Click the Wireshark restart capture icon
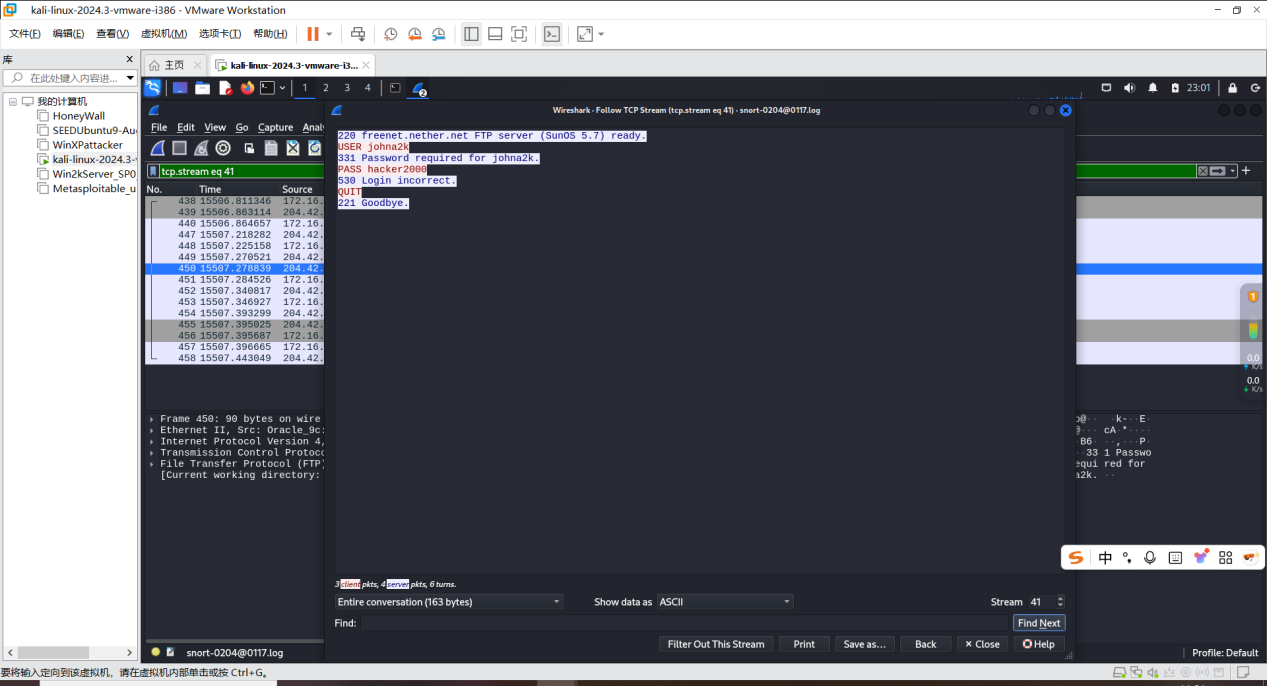Image resolution: width=1267 pixels, height=686 pixels. pyautogui.click(x=201, y=148)
